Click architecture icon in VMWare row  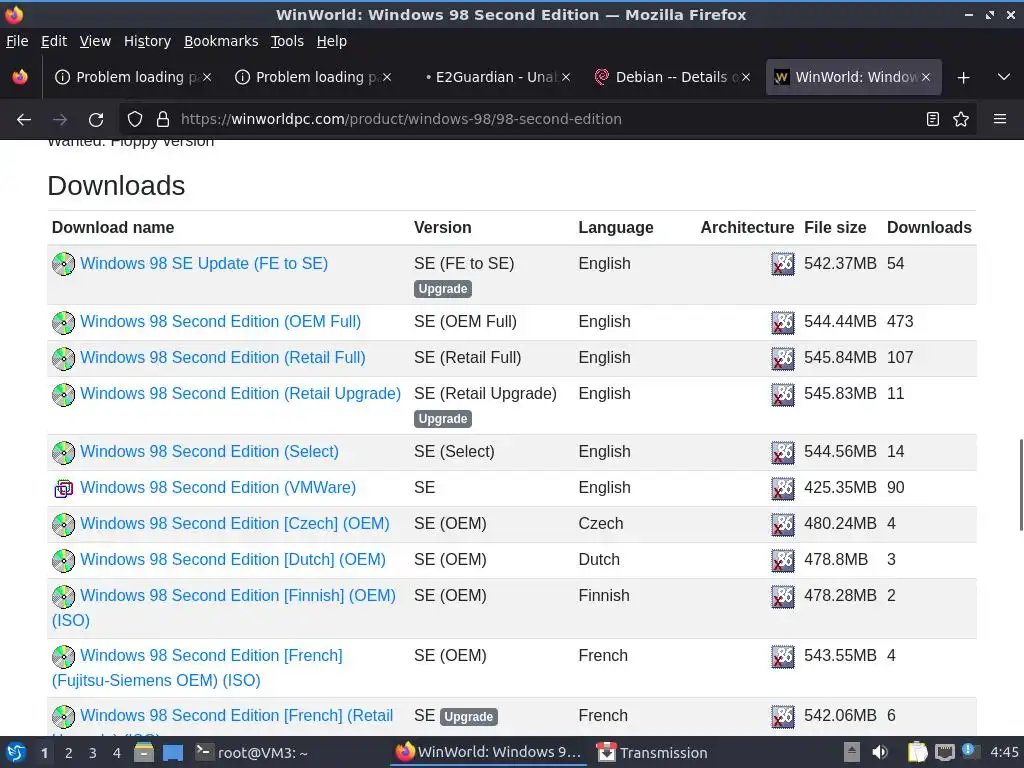(782, 488)
